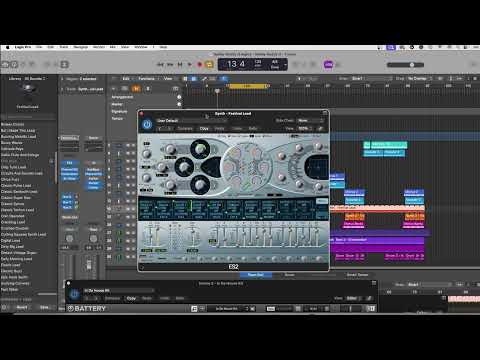Screen dimensions: 480x360
Task: Click the channel strip pan knob
Action: click(x=69, y=239)
